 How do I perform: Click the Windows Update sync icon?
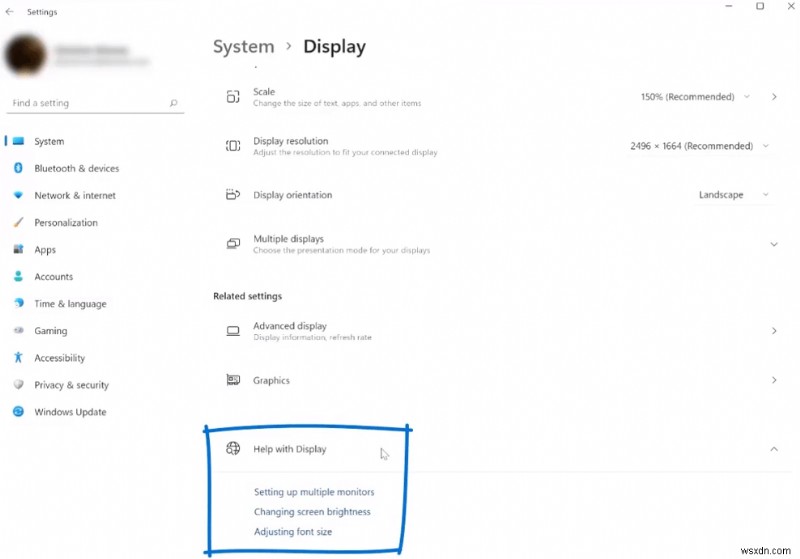pyautogui.click(x=18, y=411)
